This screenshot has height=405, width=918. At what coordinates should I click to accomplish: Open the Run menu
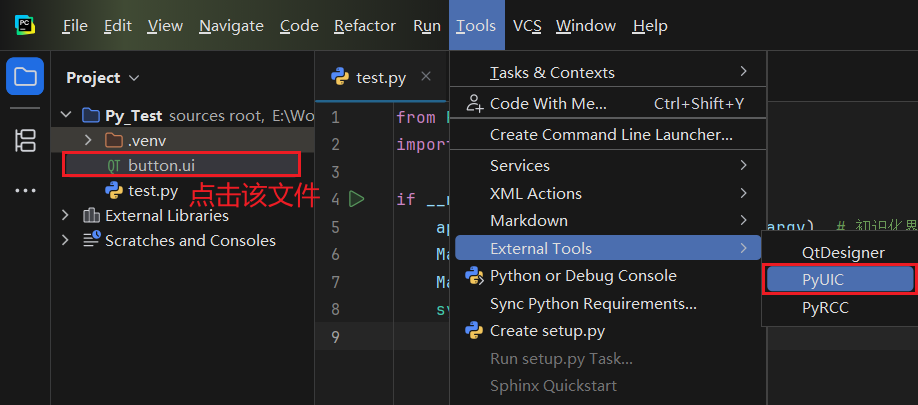pos(427,26)
